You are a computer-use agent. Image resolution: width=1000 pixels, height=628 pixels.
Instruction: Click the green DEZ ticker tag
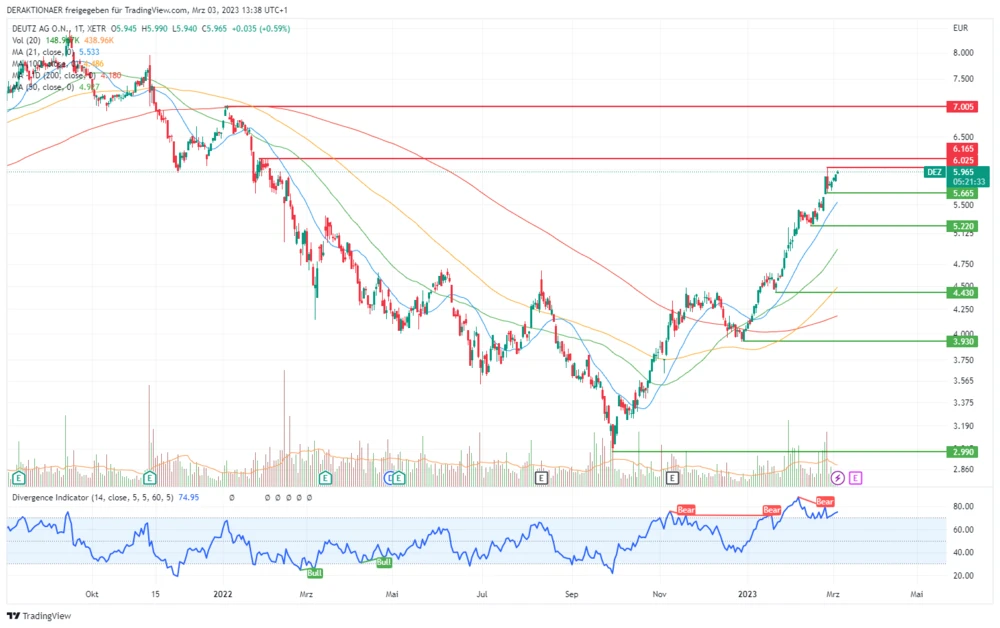pyautogui.click(x=934, y=172)
